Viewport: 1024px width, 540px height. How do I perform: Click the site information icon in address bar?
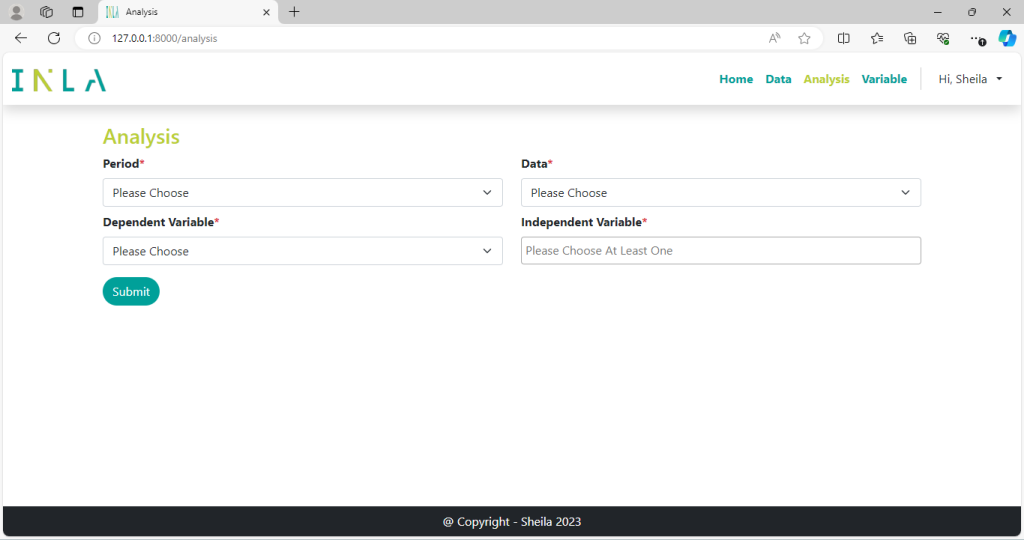tap(95, 39)
